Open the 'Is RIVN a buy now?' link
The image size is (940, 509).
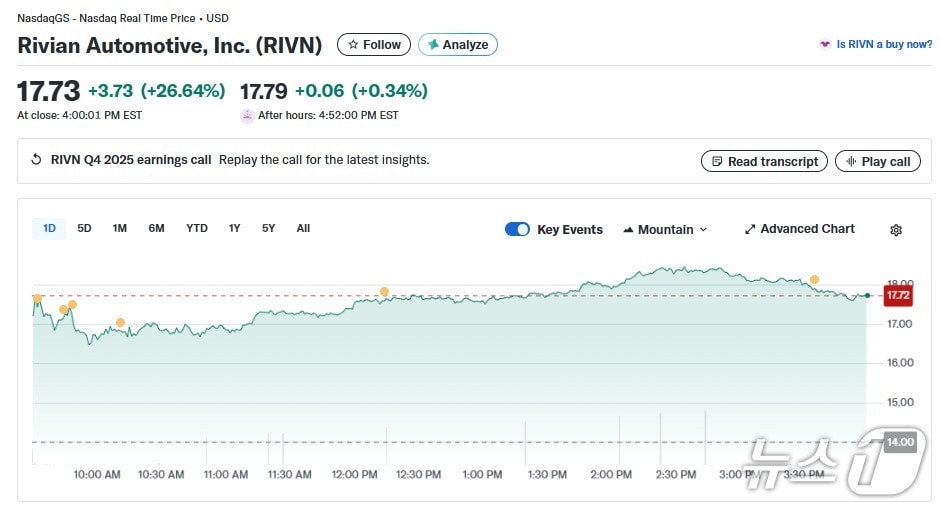(883, 45)
